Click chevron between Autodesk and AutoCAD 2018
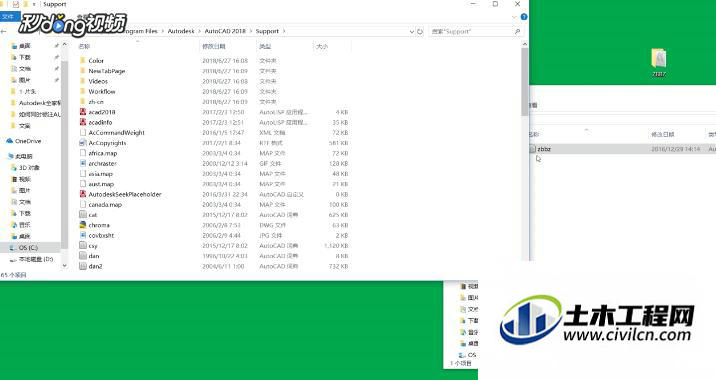Viewport: 716px width, 380px height. tap(199, 31)
